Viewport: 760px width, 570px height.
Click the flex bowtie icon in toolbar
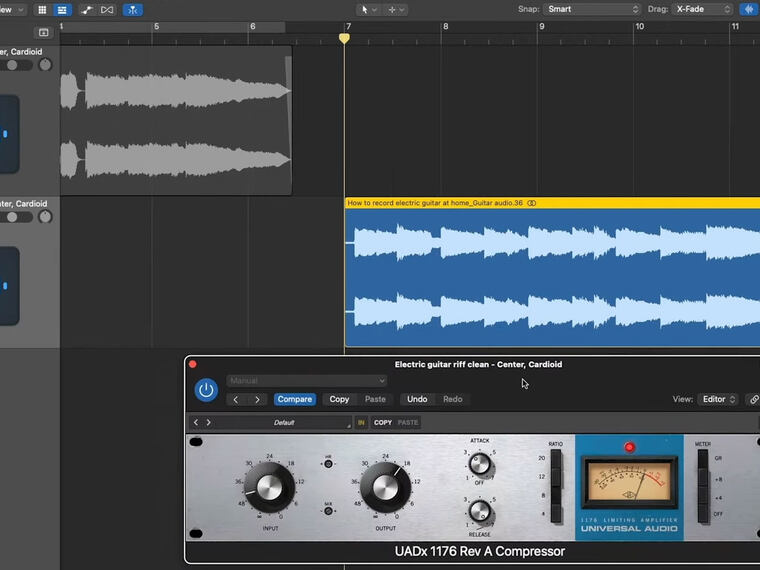(107, 9)
